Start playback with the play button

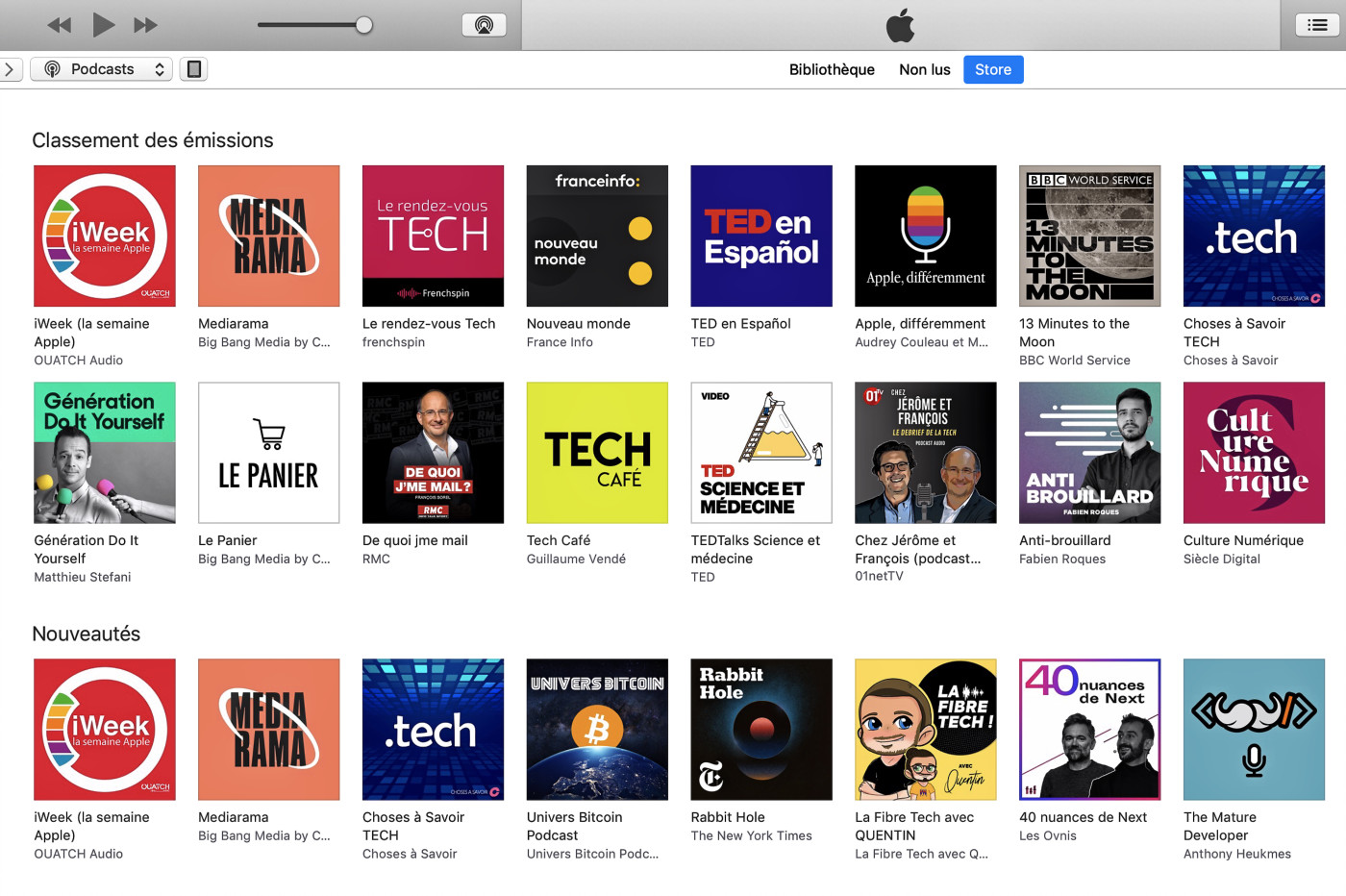(103, 25)
